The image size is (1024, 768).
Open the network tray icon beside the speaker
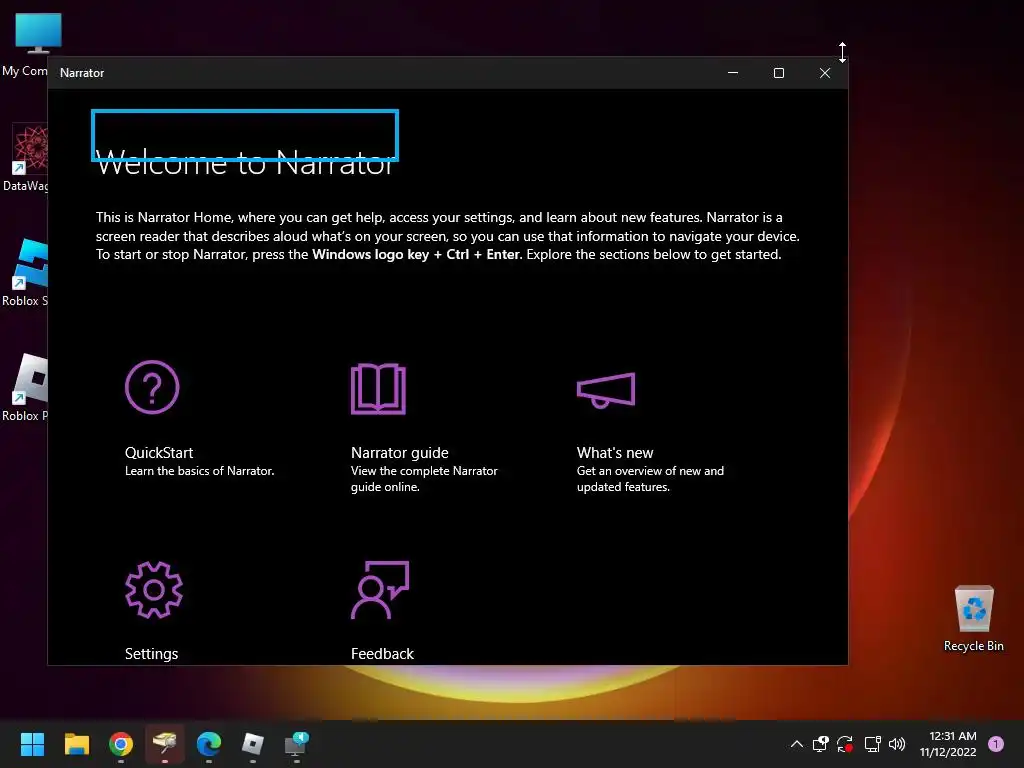point(872,744)
